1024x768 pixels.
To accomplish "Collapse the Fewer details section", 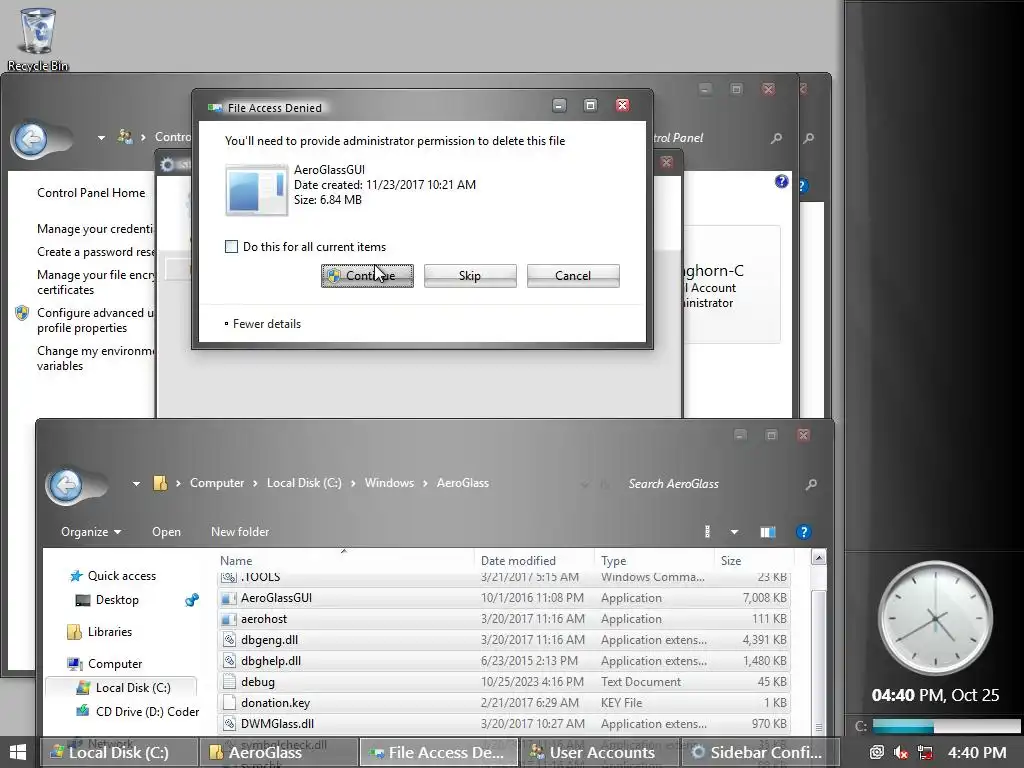I will (263, 324).
